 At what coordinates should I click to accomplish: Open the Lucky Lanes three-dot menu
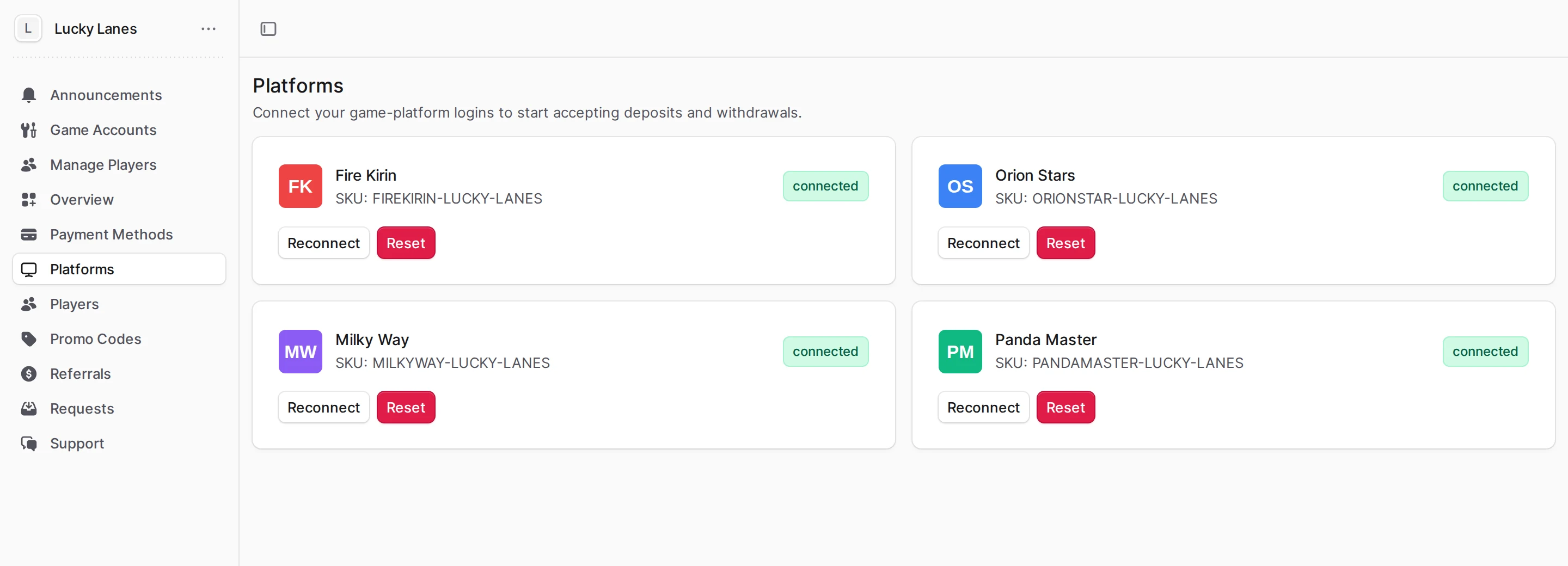[208, 29]
